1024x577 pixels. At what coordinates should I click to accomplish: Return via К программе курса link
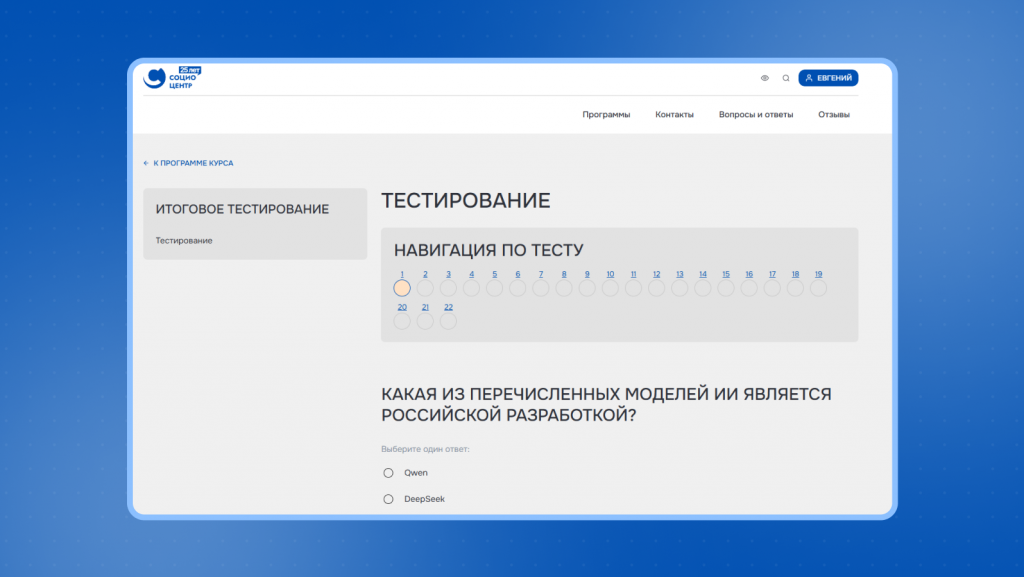click(188, 163)
